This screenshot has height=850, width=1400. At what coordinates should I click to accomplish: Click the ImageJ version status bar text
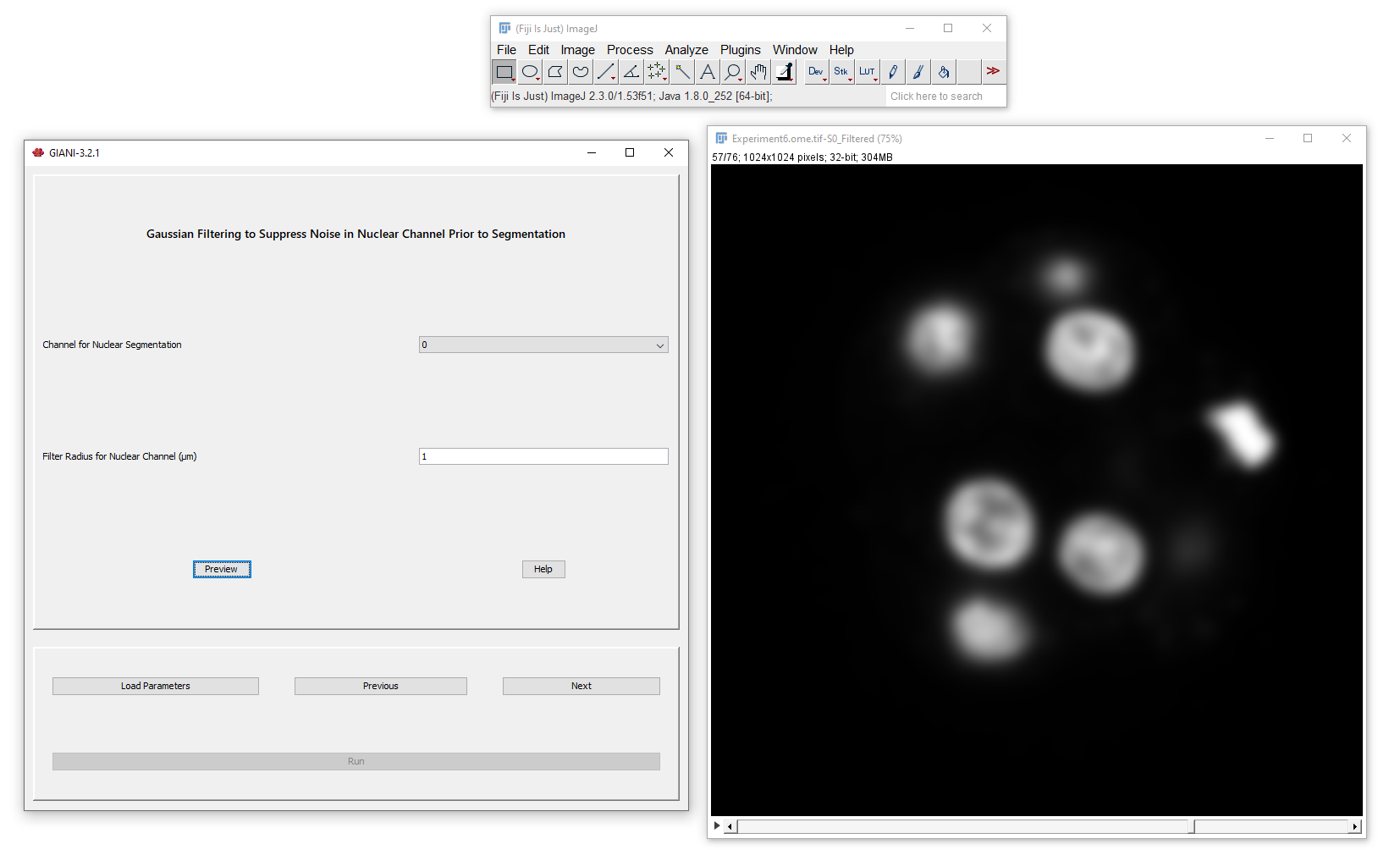pyautogui.click(x=631, y=97)
